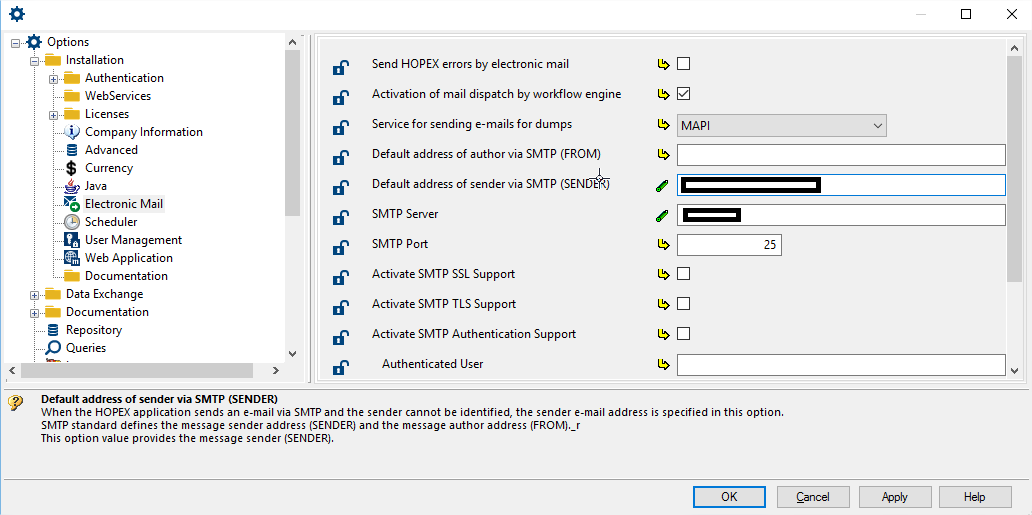The width and height of the screenshot is (1032, 515).
Task: Click the Scheduler clock icon
Action: tap(71, 222)
